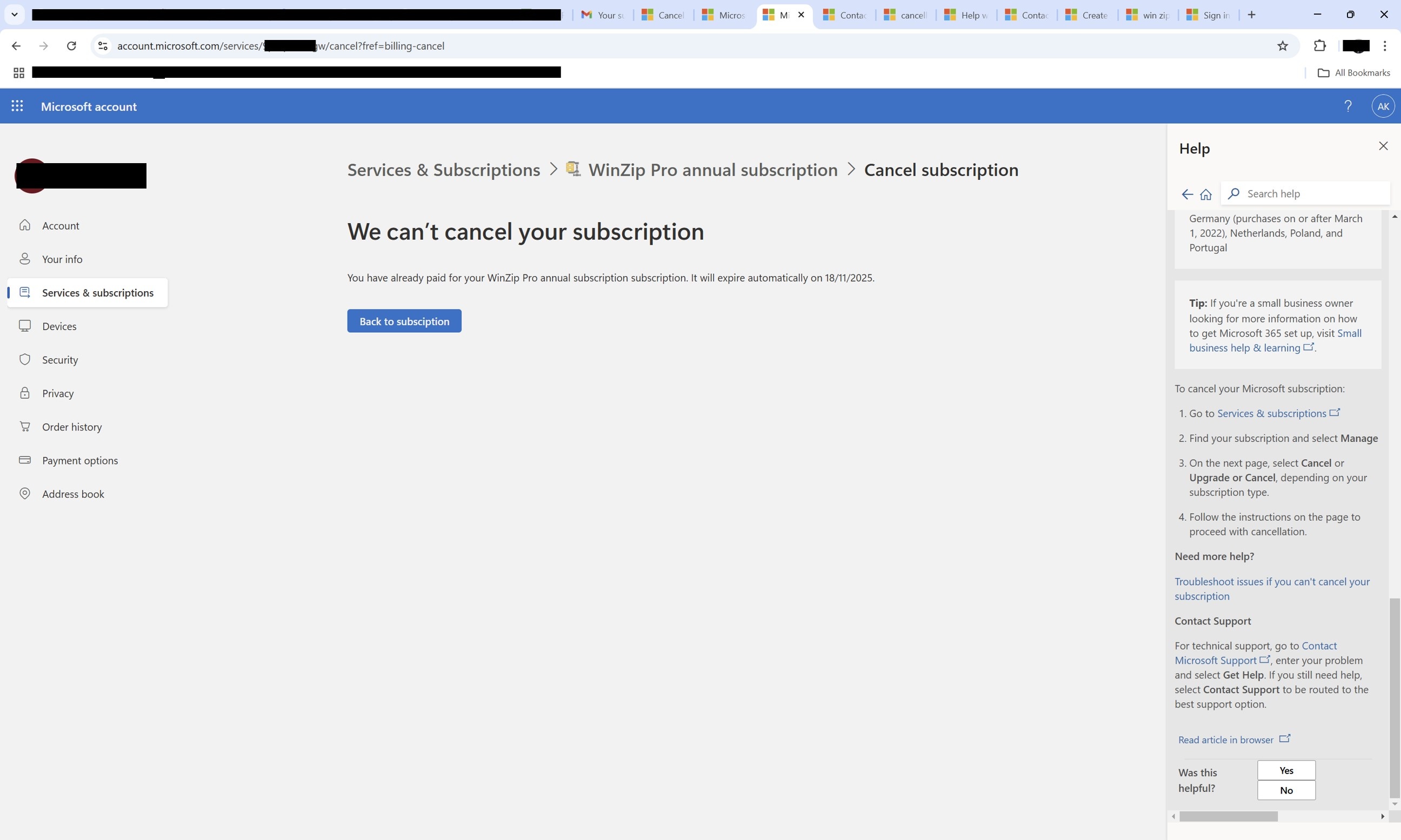Answer Yes to Was this helpful
This screenshot has height=840, width=1401.
pos(1285,770)
